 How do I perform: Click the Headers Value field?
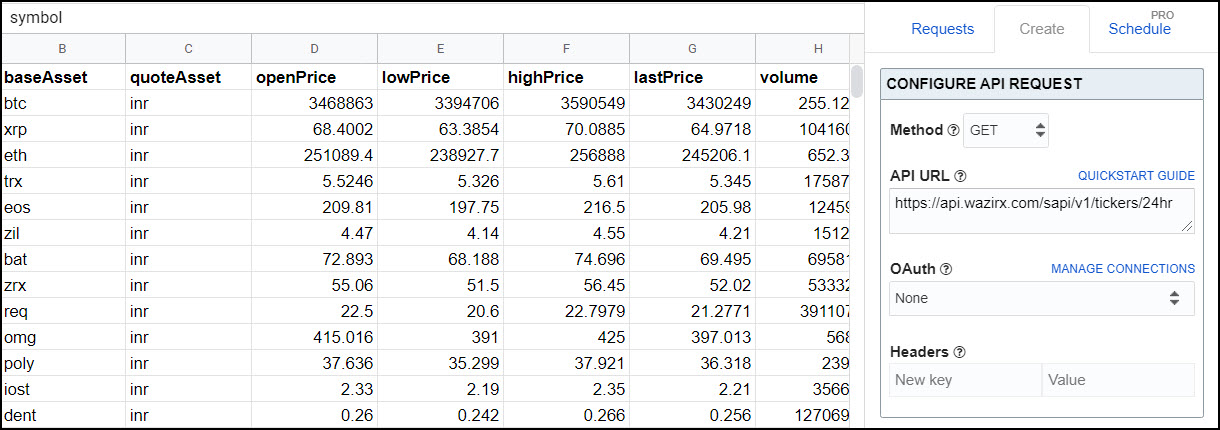tap(1118, 380)
